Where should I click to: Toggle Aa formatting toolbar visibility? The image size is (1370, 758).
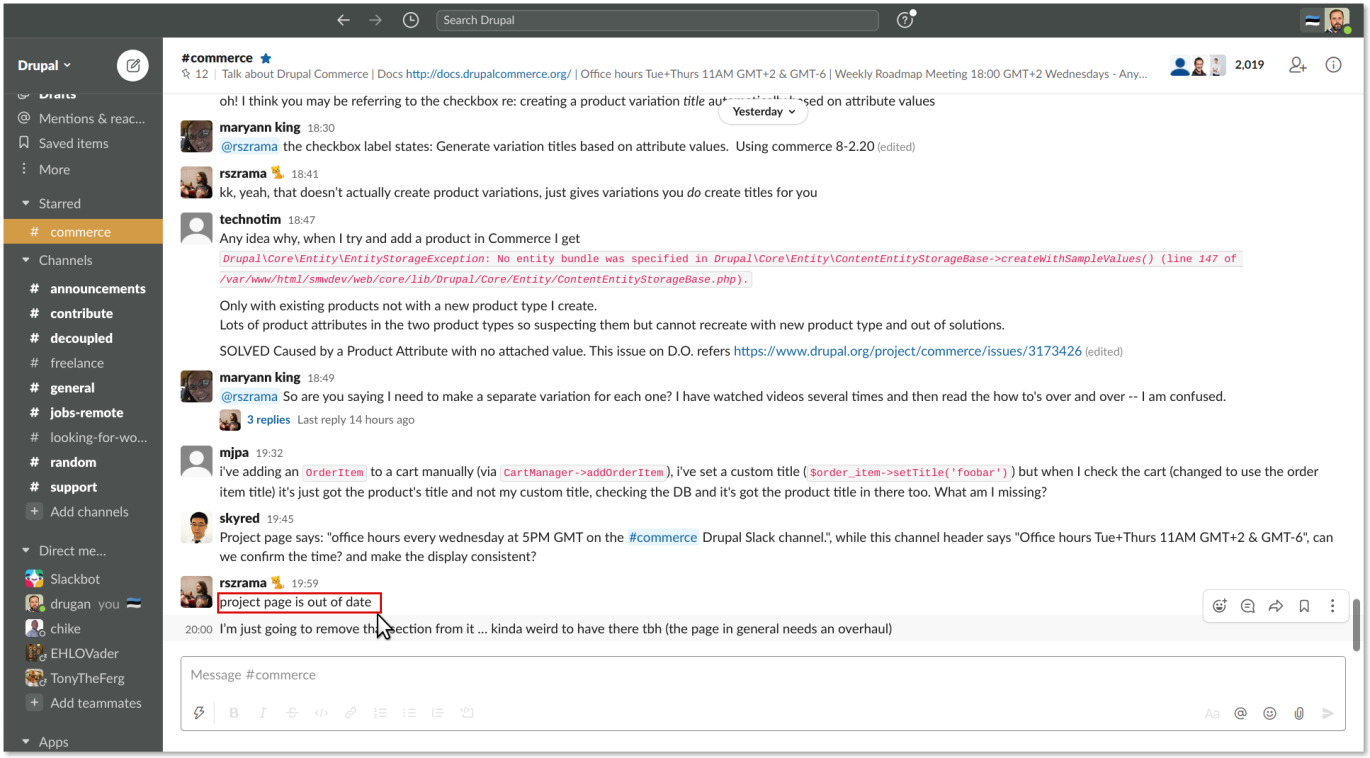1212,714
